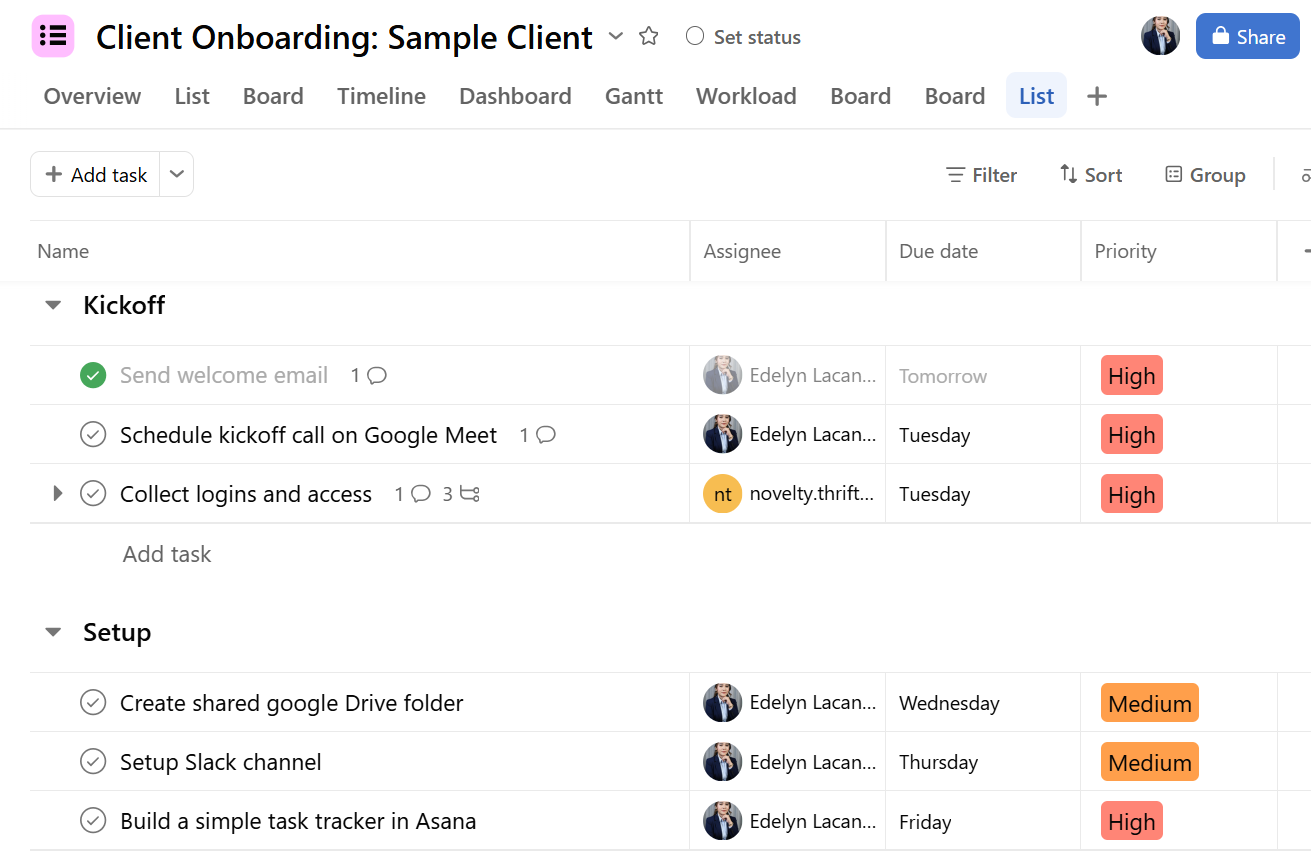1311x855 pixels.
Task: Switch to the Gantt tab
Action: point(634,96)
